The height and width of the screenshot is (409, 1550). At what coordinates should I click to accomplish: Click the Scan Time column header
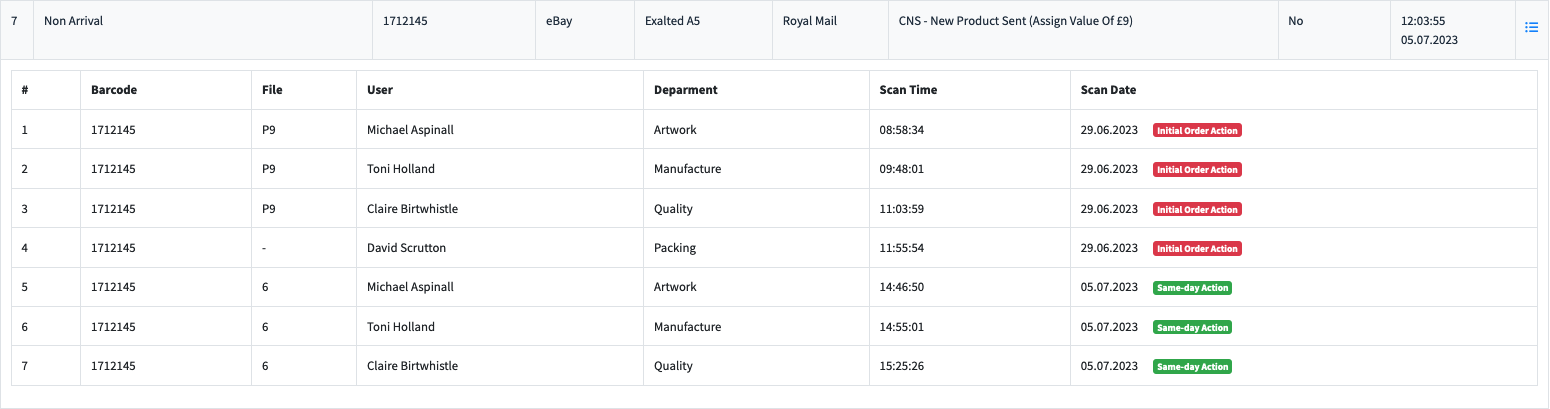pyautogui.click(x=908, y=90)
